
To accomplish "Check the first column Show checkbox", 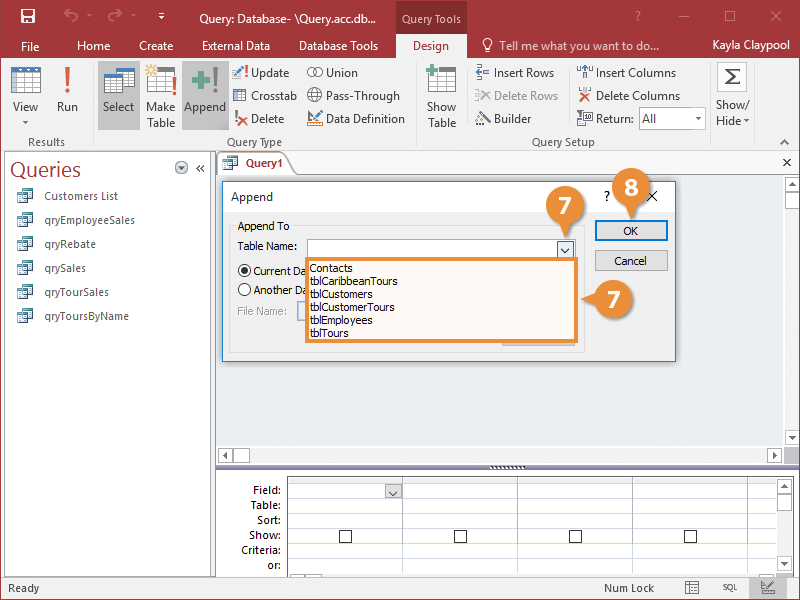I will [345, 536].
